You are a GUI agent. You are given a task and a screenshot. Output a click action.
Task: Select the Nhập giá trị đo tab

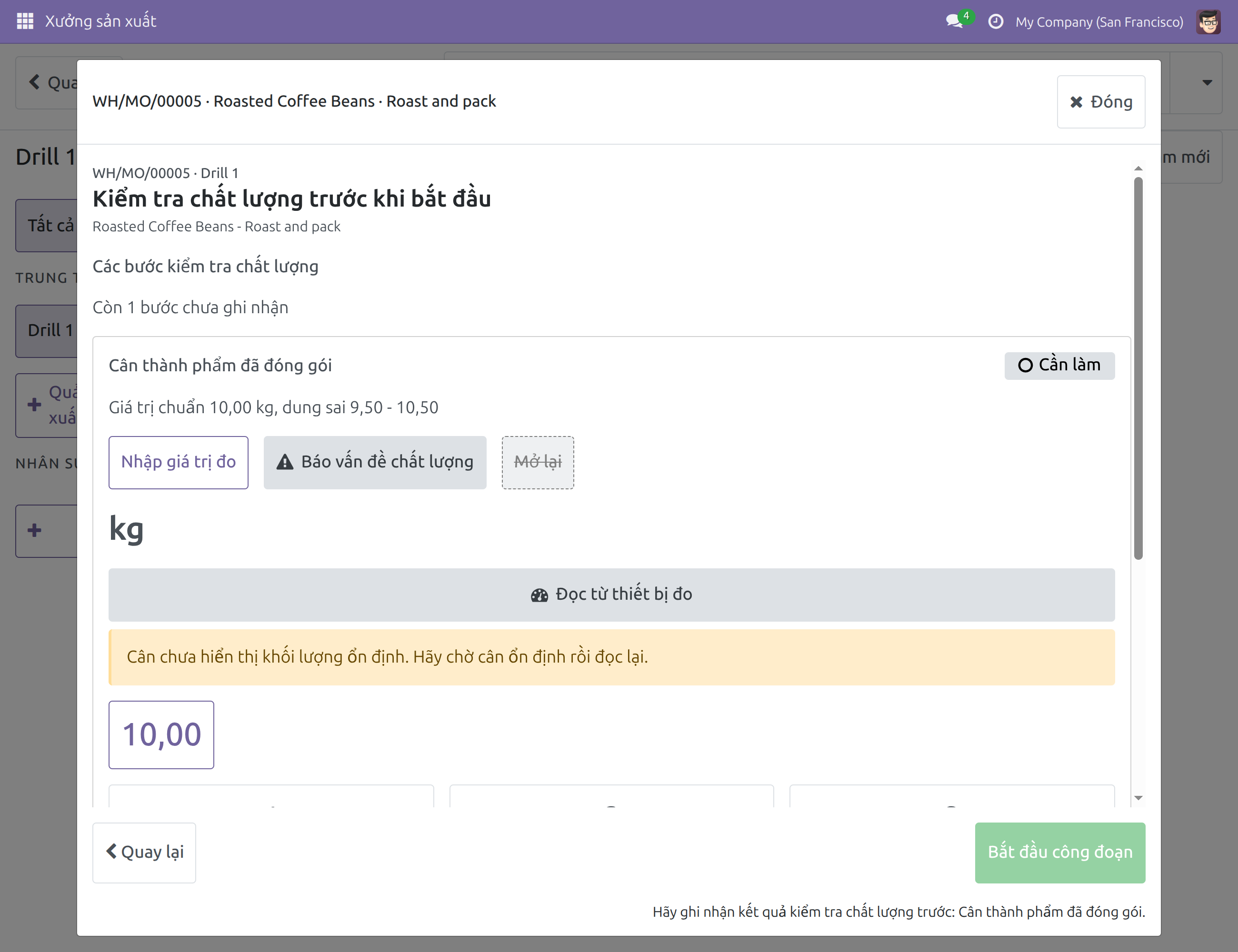click(179, 462)
